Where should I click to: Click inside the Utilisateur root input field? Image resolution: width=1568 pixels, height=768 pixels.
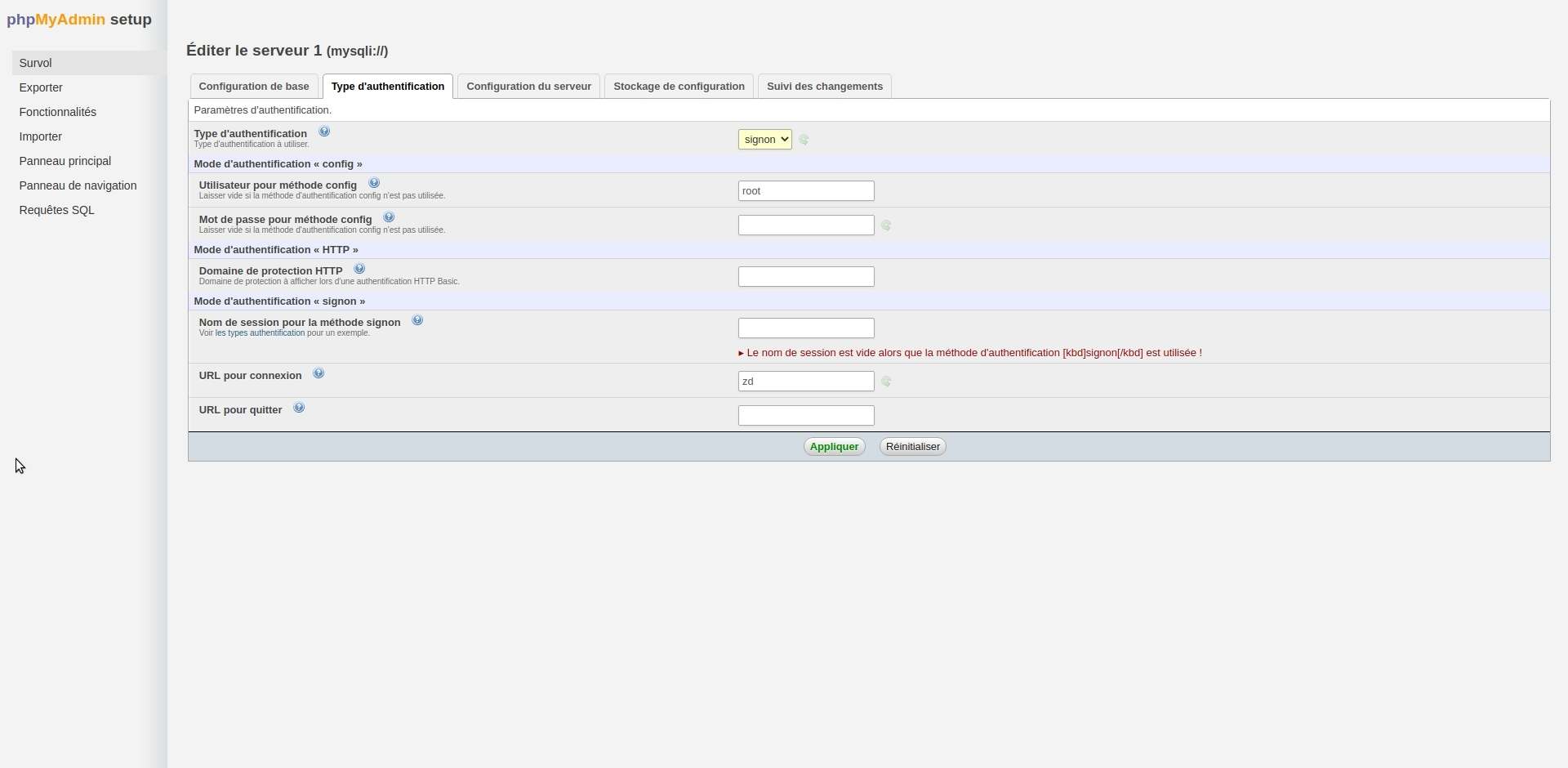coord(806,190)
